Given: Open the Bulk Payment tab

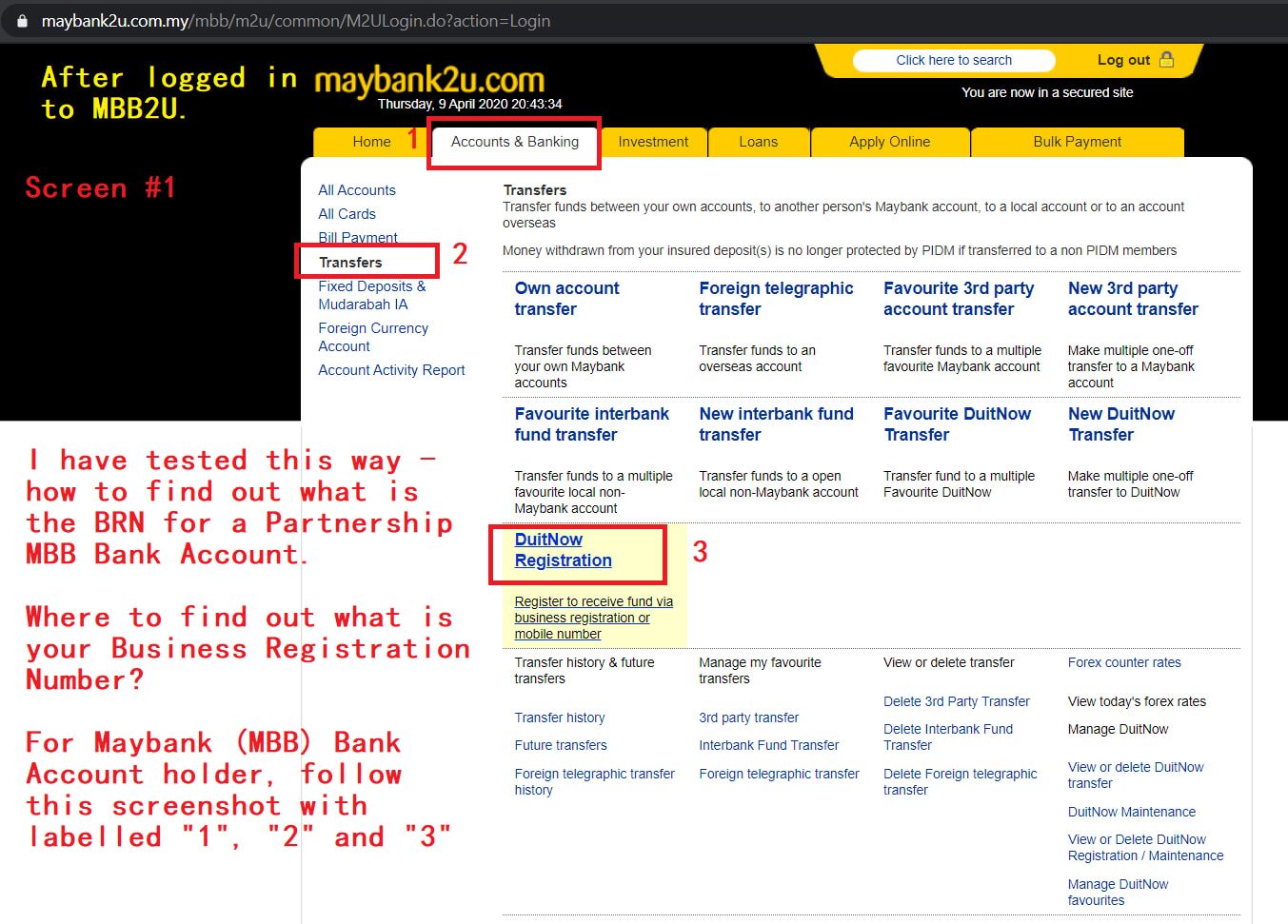Looking at the screenshot, I should click(x=1078, y=142).
